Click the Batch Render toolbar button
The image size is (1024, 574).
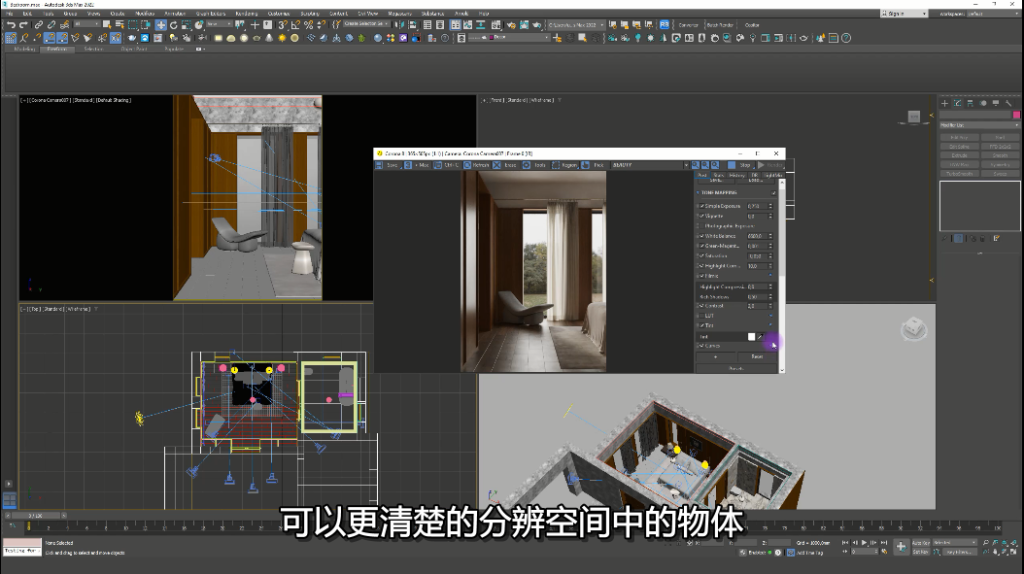(720, 25)
